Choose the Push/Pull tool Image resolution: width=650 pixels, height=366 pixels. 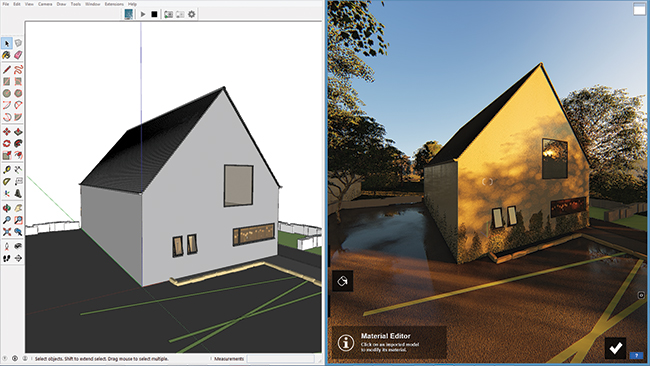[18, 132]
